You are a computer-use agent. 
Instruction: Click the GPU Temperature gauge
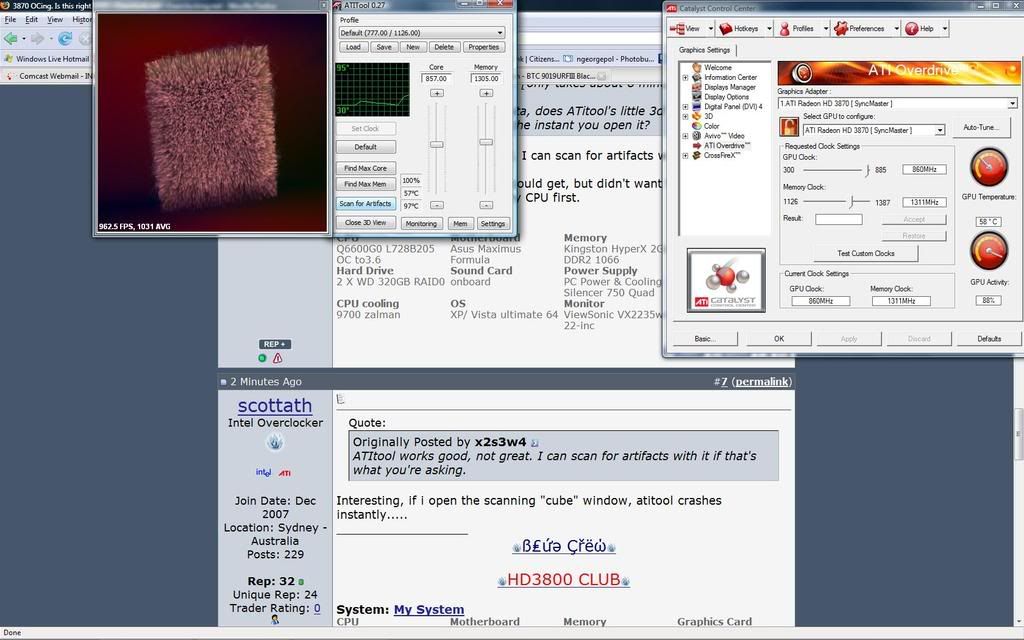tap(989, 168)
